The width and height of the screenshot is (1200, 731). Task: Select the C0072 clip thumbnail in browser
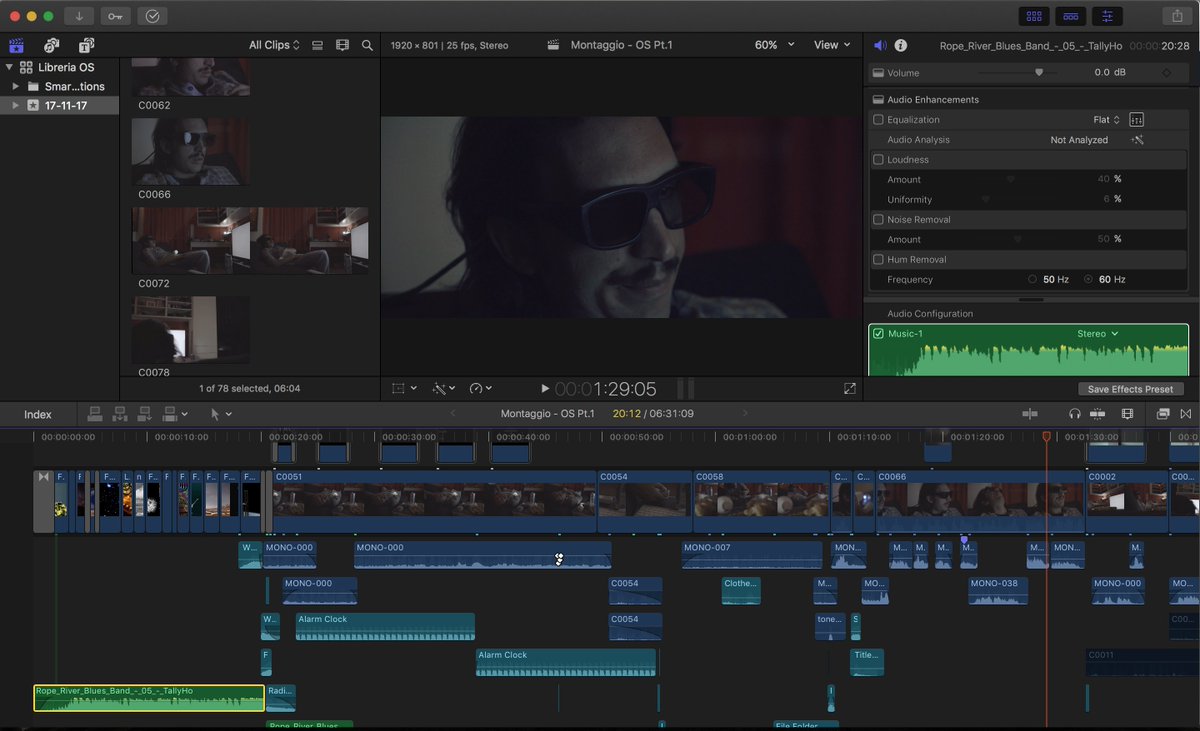pyautogui.click(x=250, y=241)
